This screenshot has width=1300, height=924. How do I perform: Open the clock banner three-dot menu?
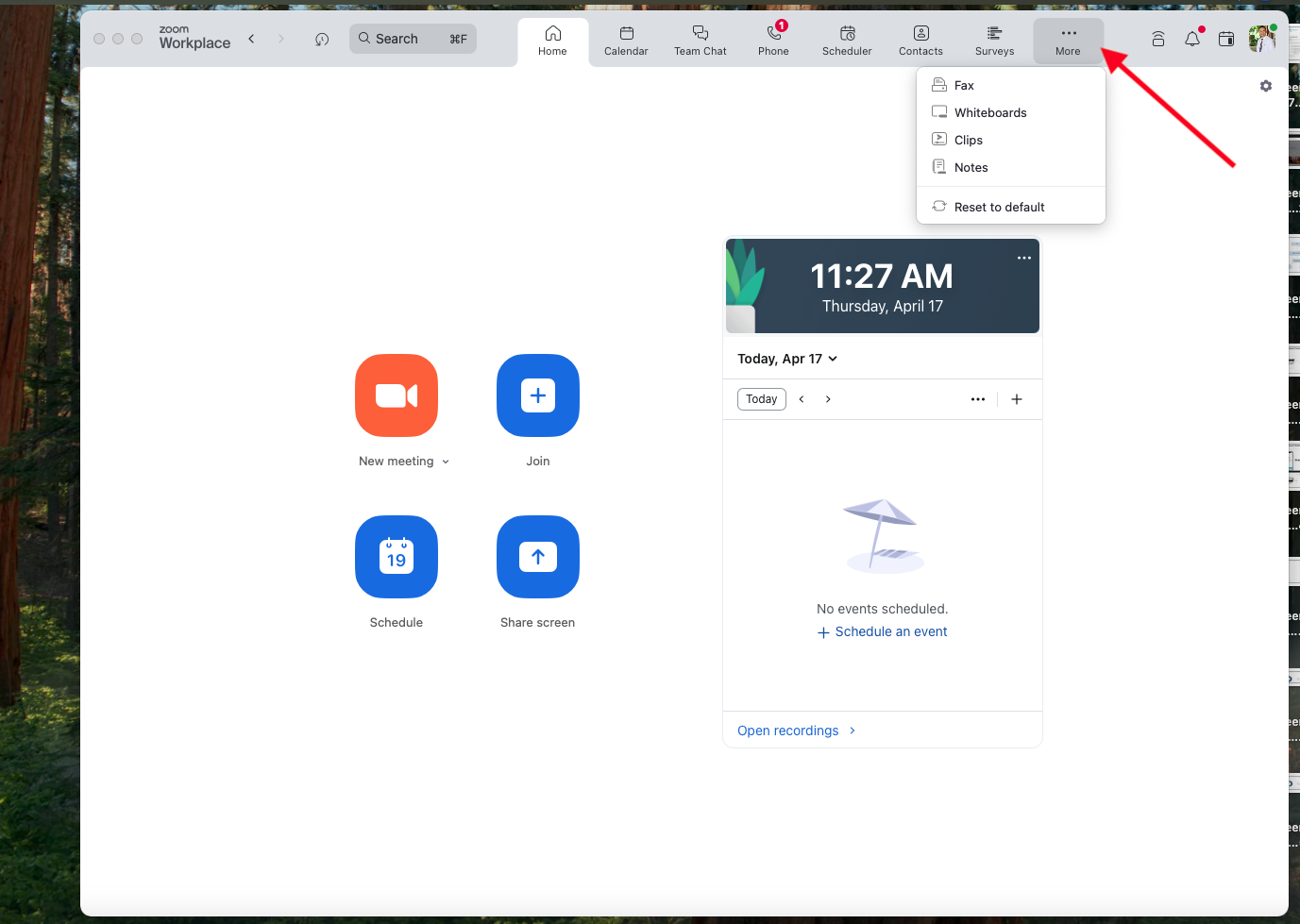click(x=1023, y=258)
